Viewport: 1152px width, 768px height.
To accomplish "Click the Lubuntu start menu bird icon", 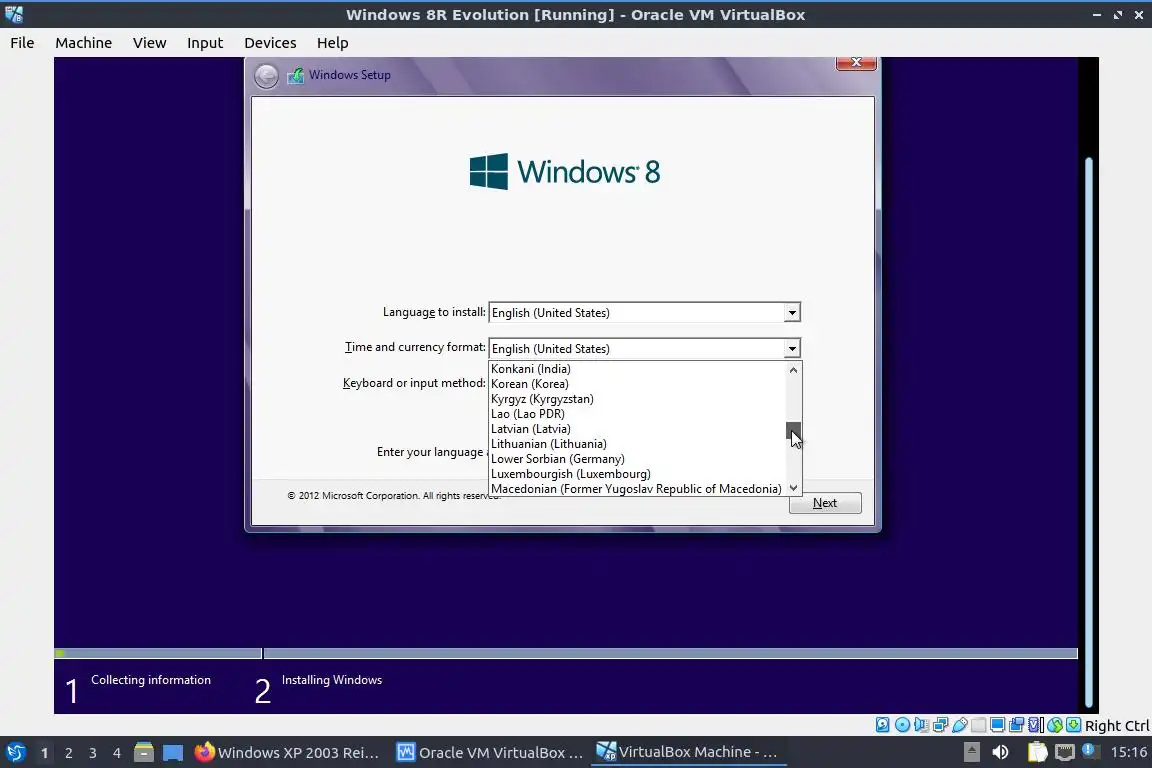I will pos(15,753).
